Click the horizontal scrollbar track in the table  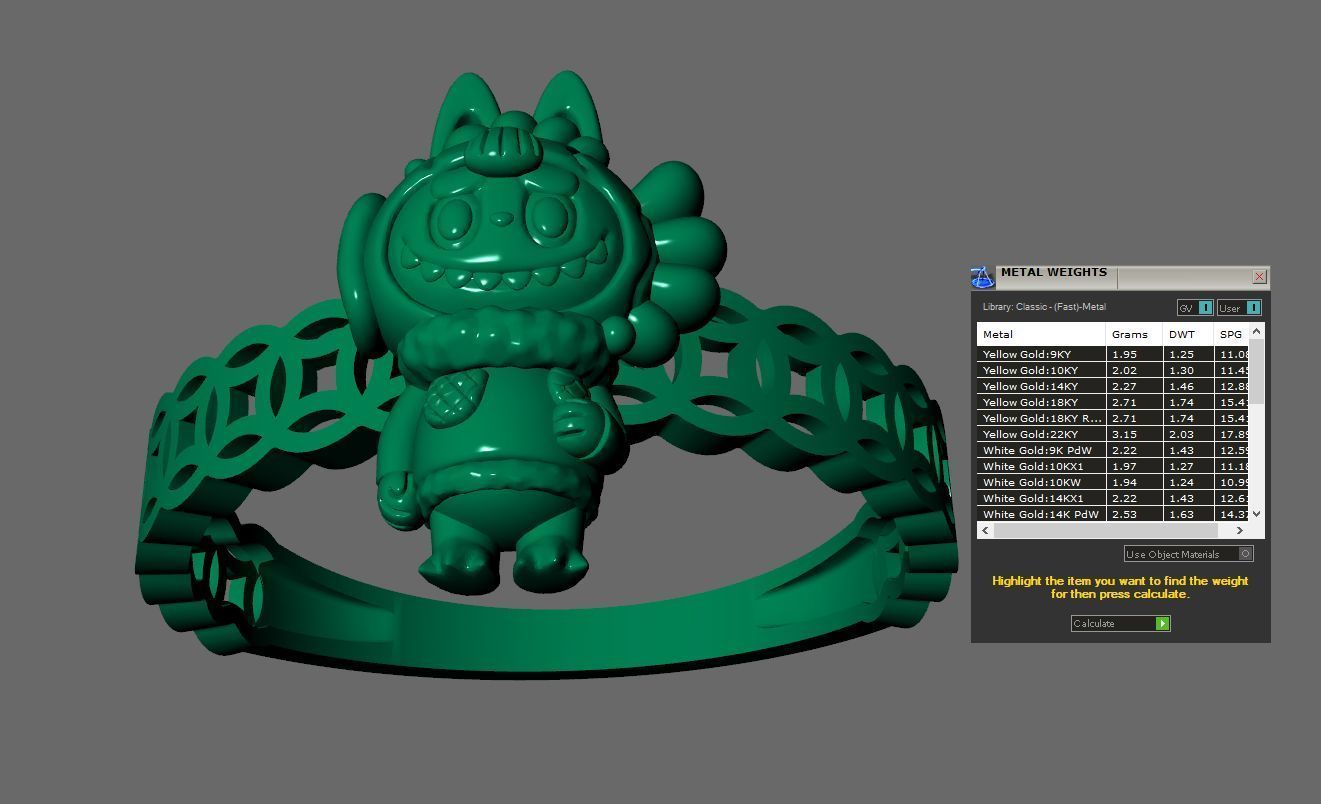click(x=1113, y=530)
